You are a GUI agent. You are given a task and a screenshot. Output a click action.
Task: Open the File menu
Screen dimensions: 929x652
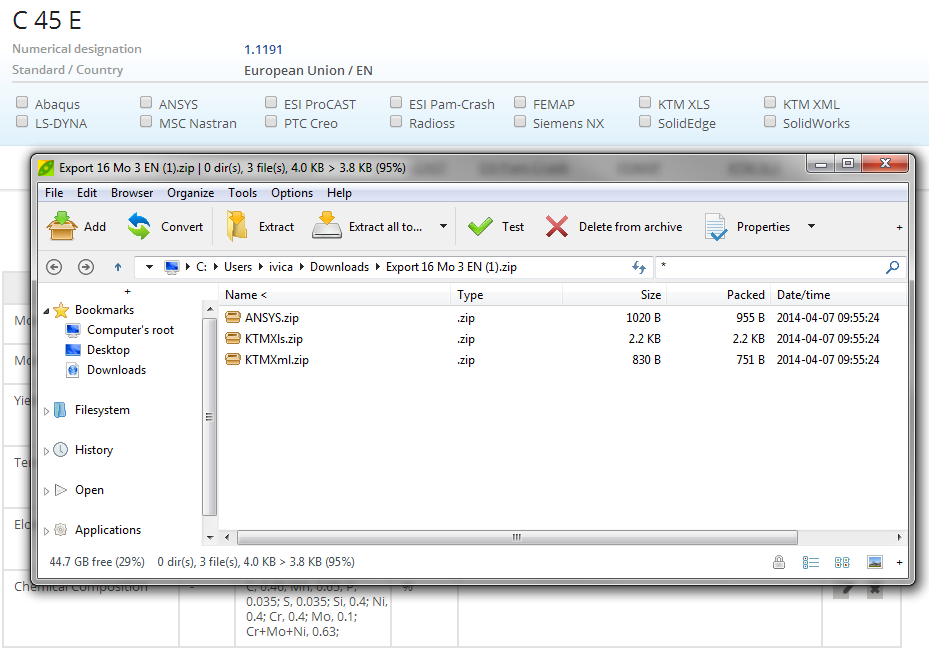pos(54,193)
